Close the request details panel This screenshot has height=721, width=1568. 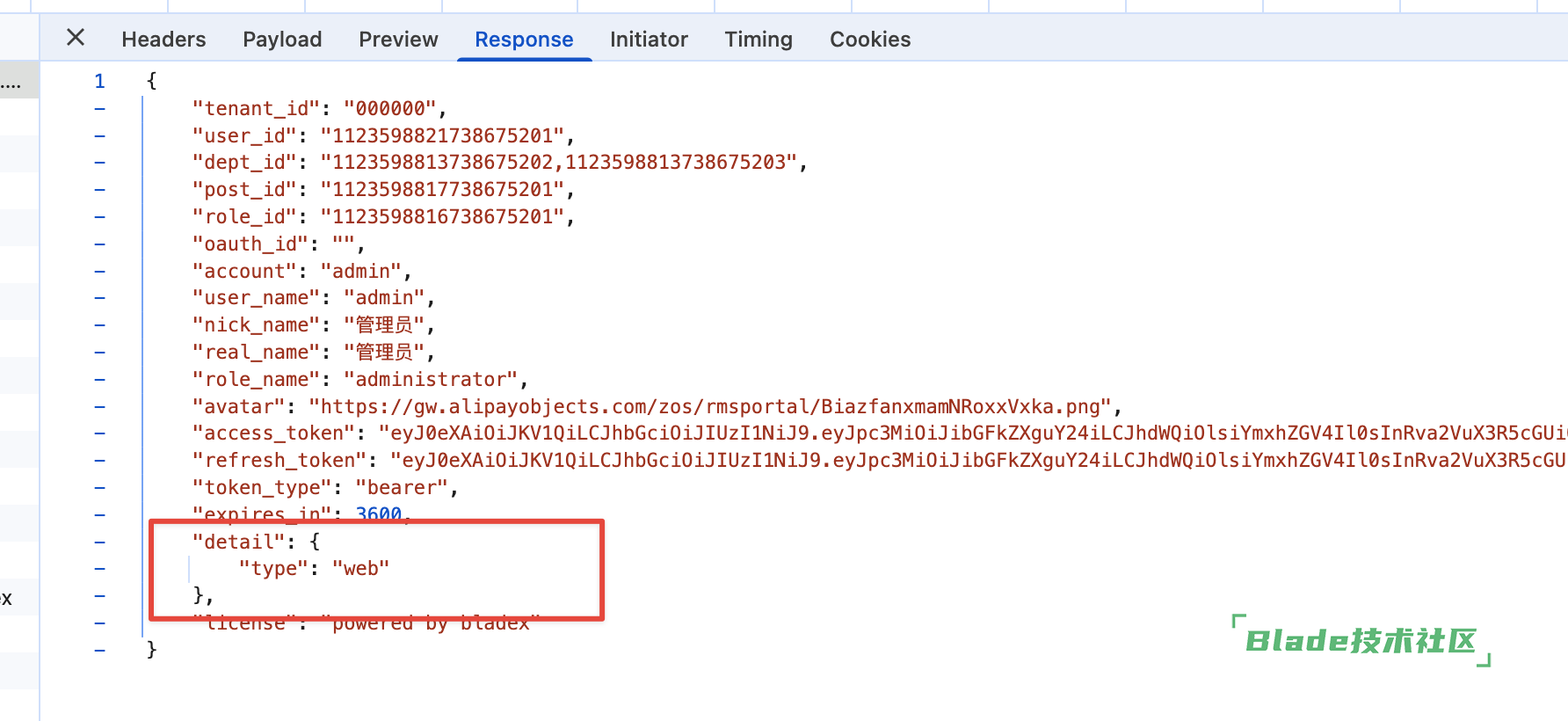coord(76,38)
